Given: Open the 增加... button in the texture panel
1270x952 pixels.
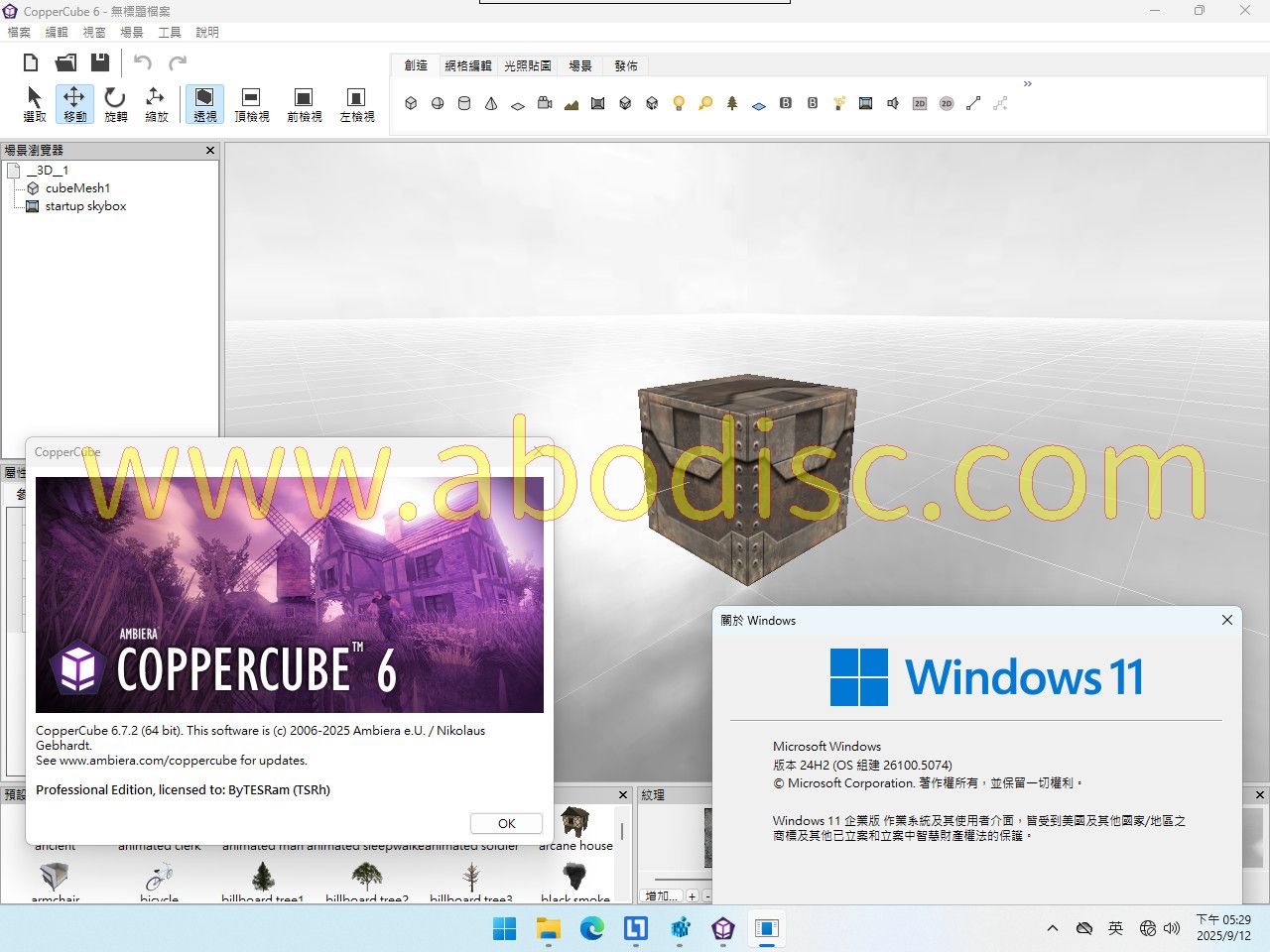Looking at the screenshot, I should click(x=661, y=895).
